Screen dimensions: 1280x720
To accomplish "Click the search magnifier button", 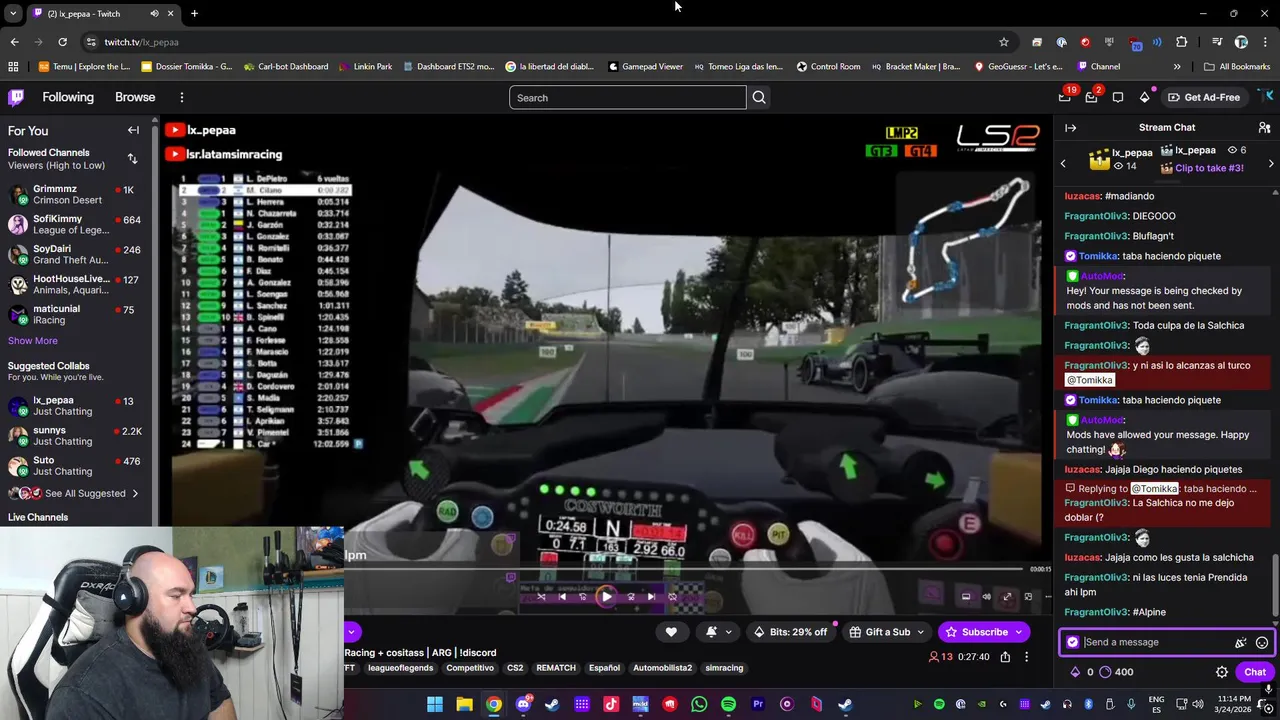I will pos(759,97).
